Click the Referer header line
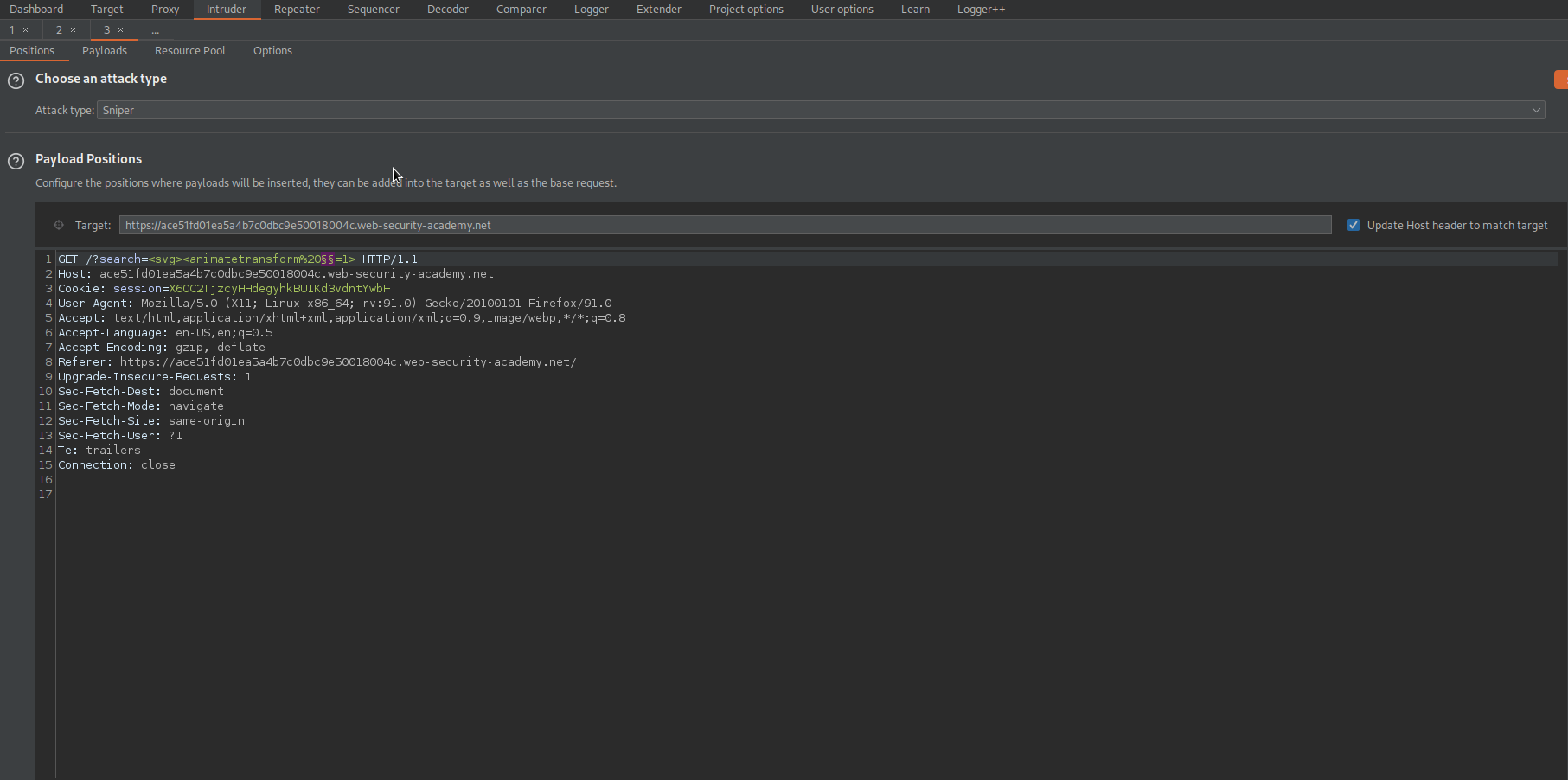The image size is (1568, 780). coord(317,362)
